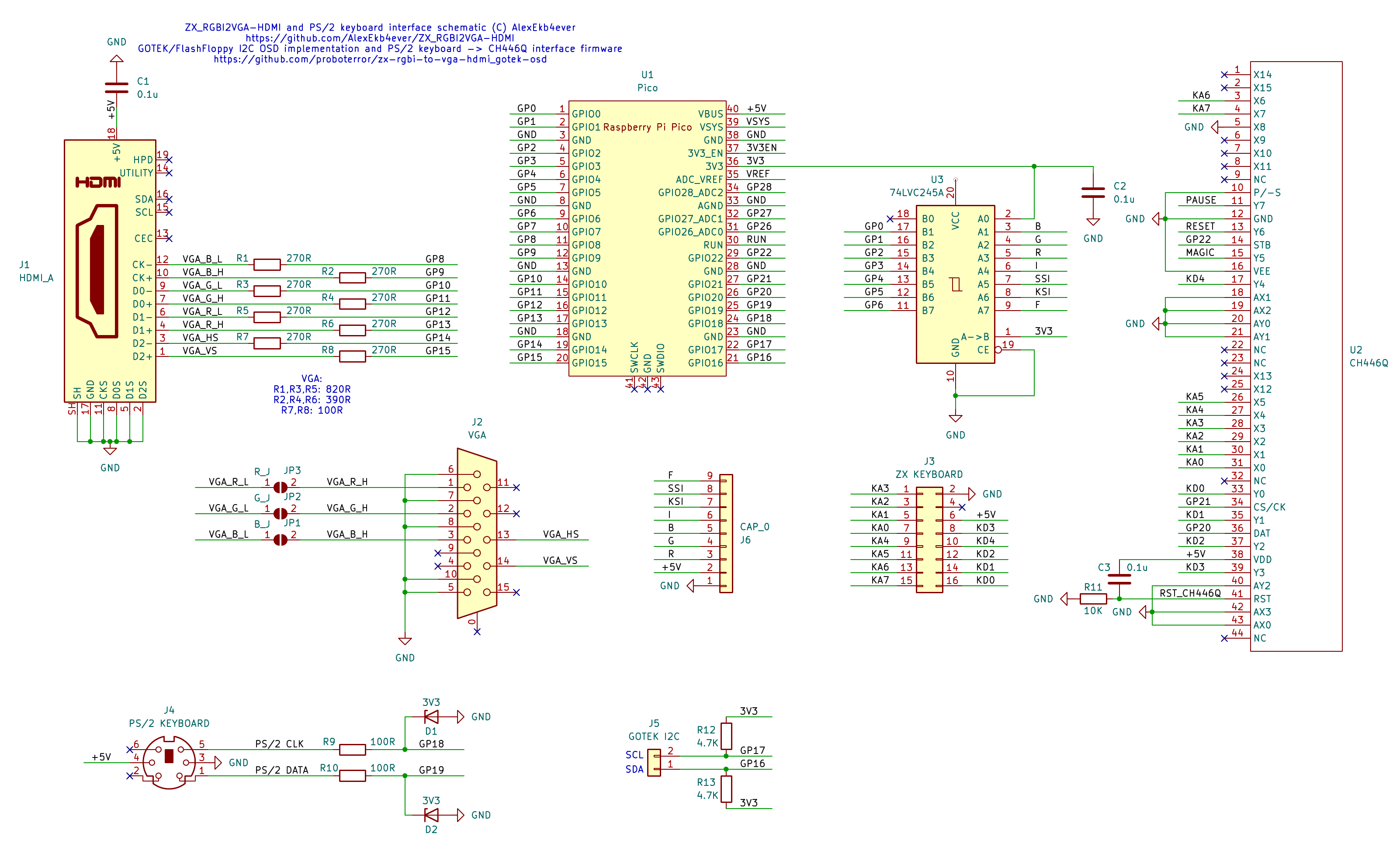The width and height of the screenshot is (1400, 861).
Task: Select capacitor C3 symbol
Action: [x=1119, y=580]
